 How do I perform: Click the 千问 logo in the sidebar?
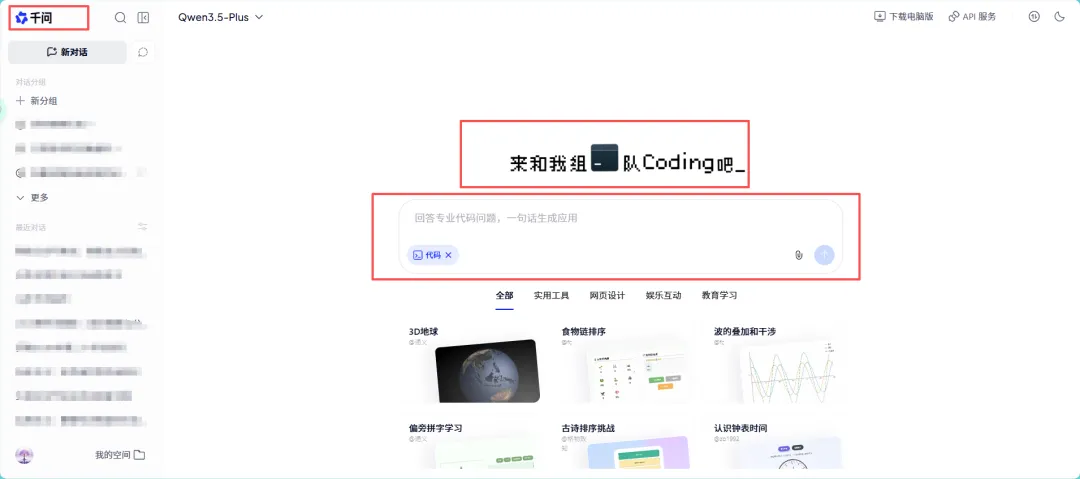[34, 17]
